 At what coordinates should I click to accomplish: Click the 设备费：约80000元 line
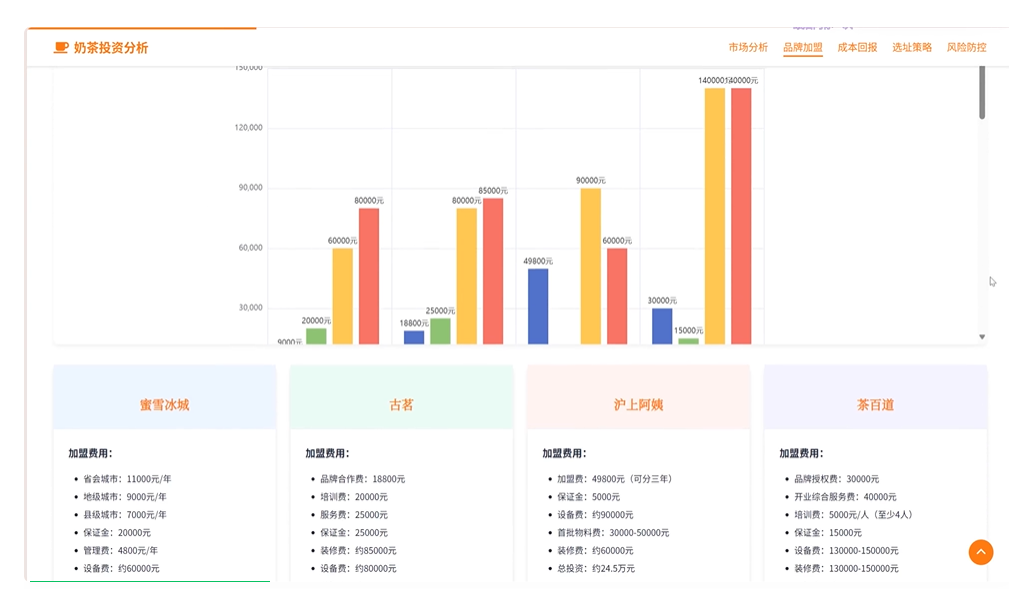pyautogui.click(x=358, y=569)
